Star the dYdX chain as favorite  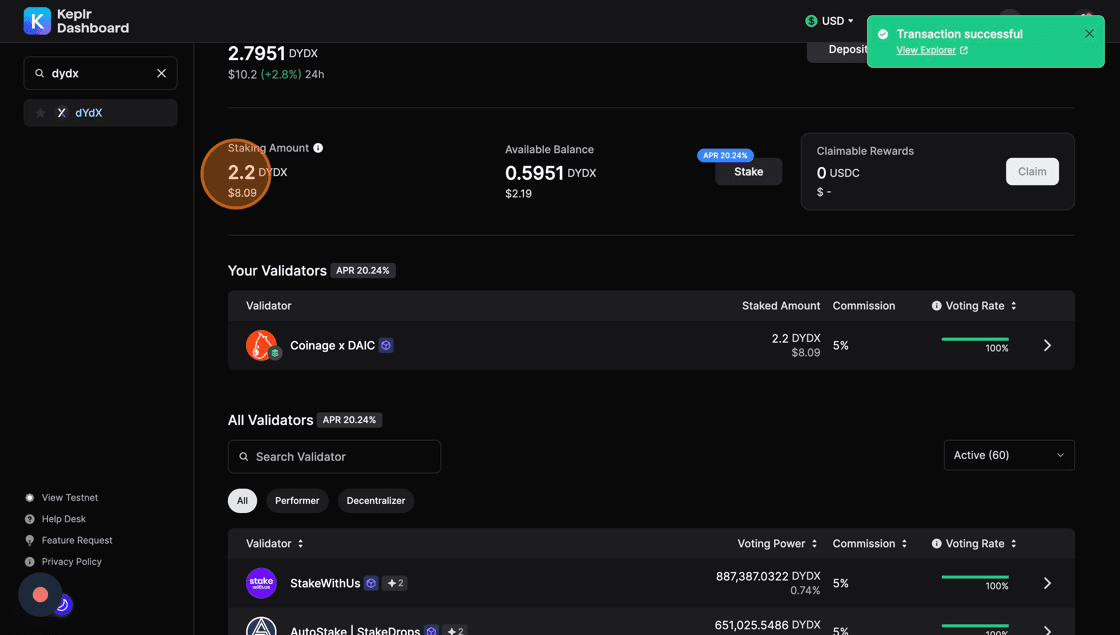point(41,113)
